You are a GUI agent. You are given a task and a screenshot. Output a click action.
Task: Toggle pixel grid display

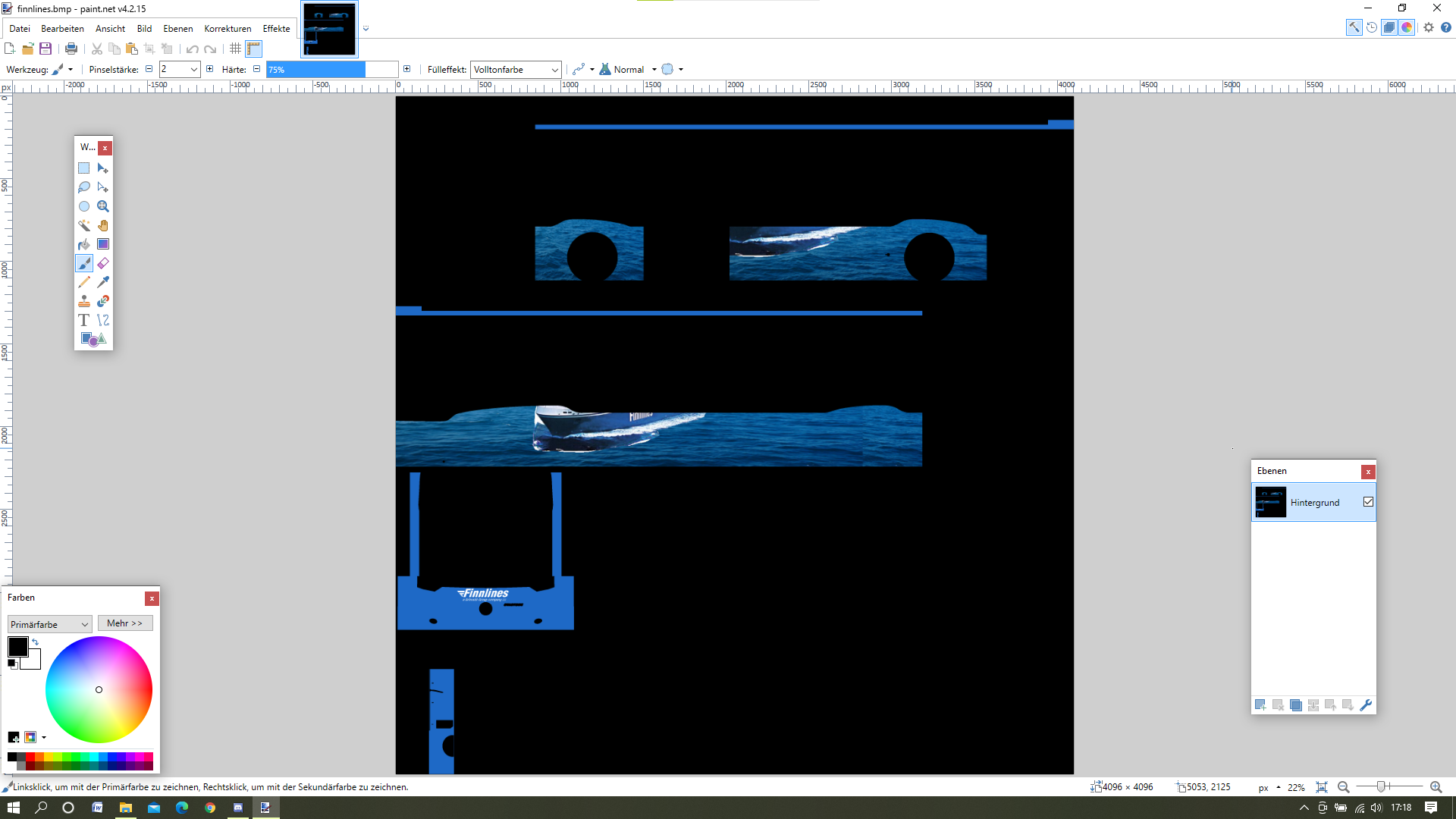(235, 49)
